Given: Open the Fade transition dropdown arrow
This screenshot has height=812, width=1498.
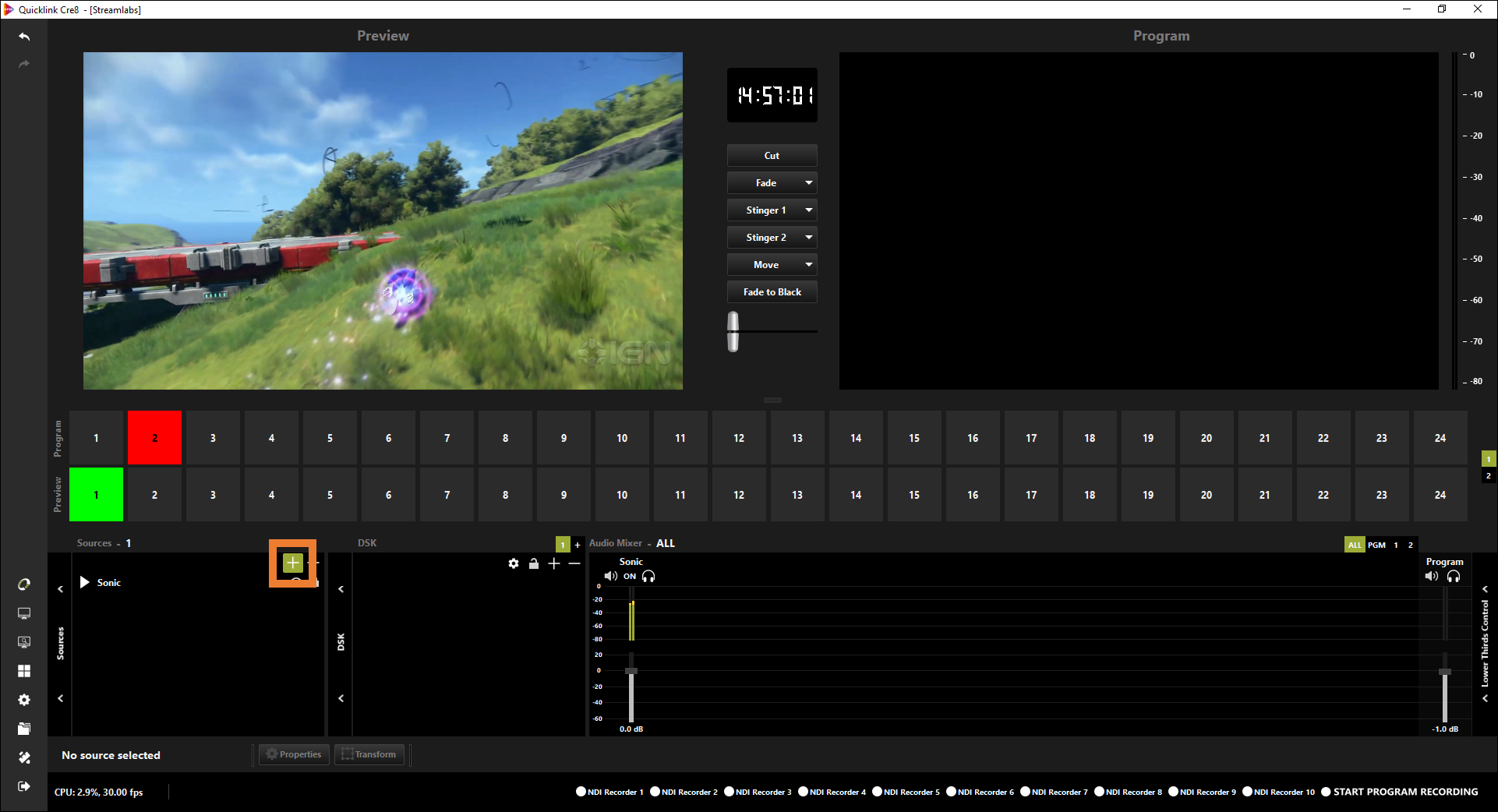Looking at the screenshot, I should [809, 183].
